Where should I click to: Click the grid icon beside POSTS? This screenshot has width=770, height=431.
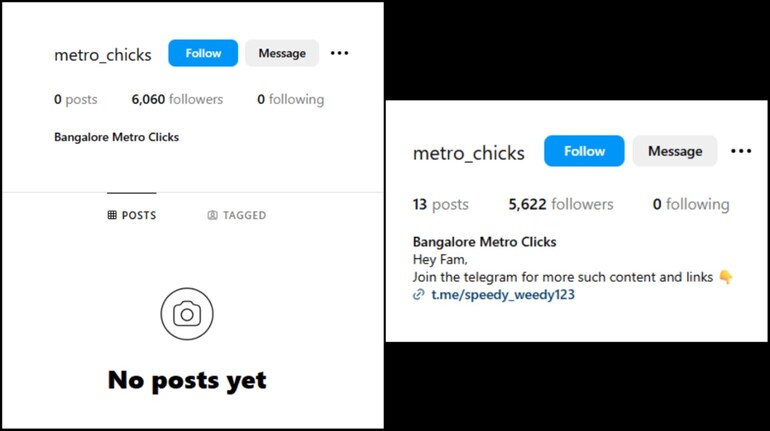112,215
